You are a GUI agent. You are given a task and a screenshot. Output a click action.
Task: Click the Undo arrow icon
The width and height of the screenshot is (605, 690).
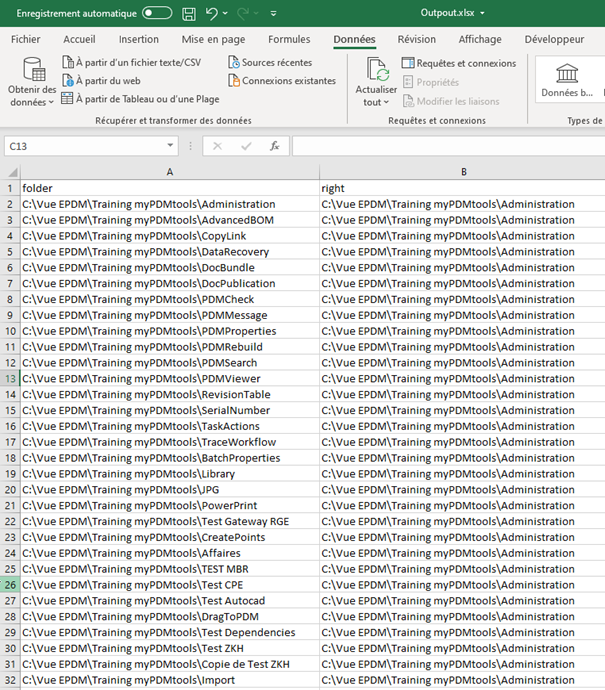coord(211,14)
